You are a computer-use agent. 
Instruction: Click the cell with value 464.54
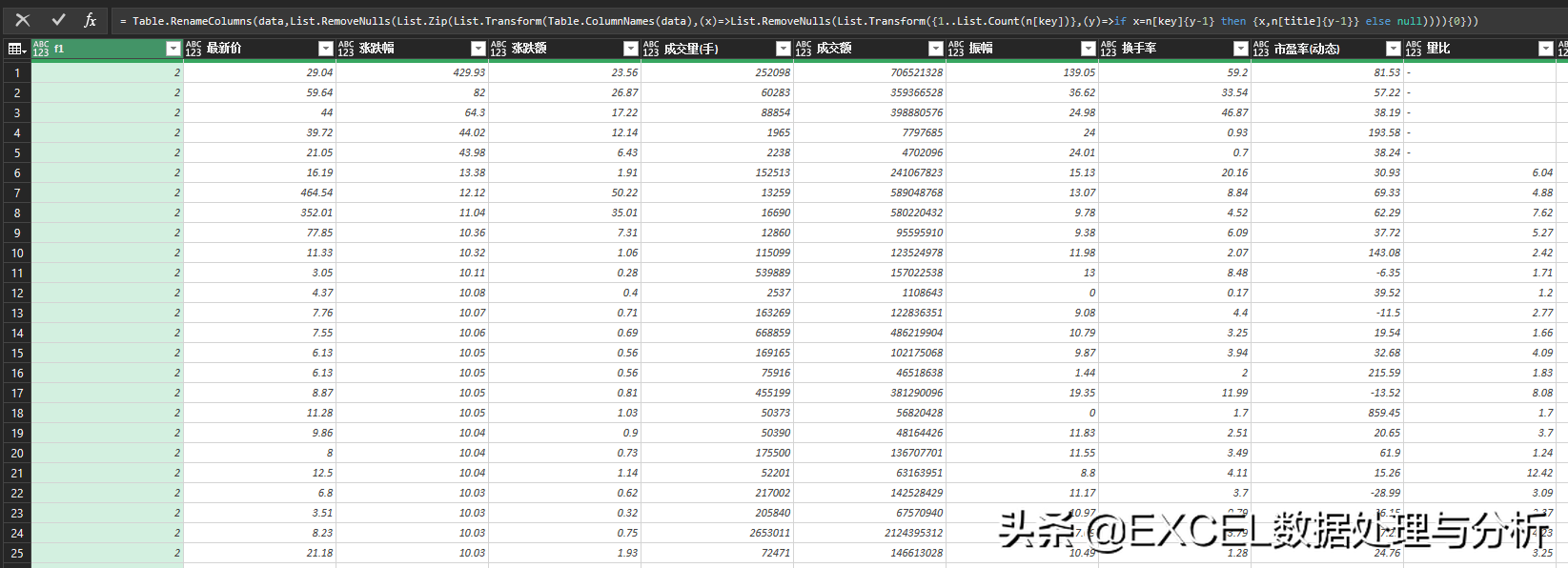[259, 193]
